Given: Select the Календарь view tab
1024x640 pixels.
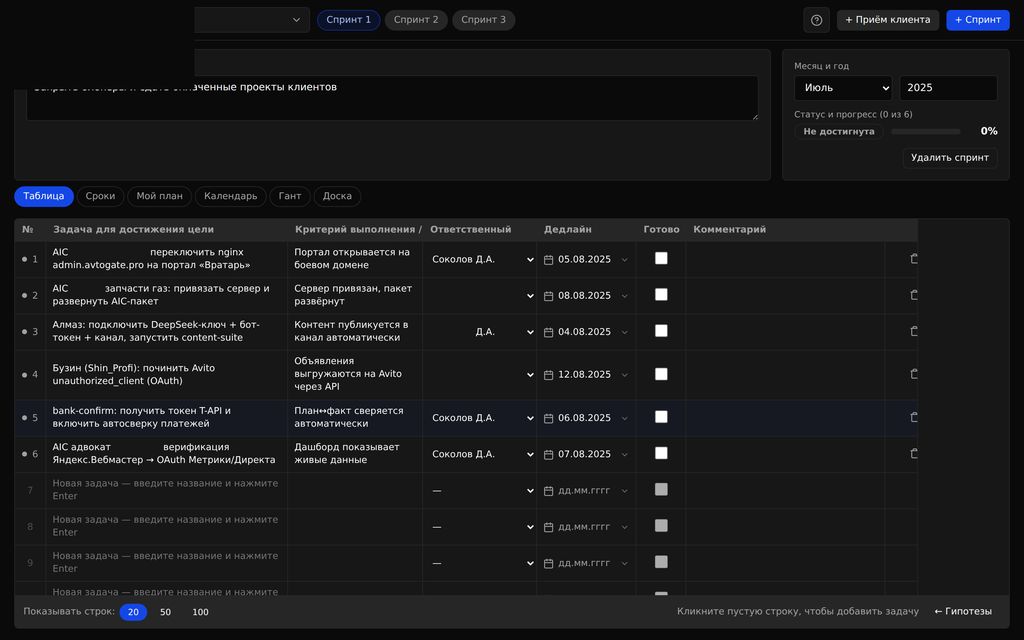Looking at the screenshot, I should pyautogui.click(x=231, y=196).
